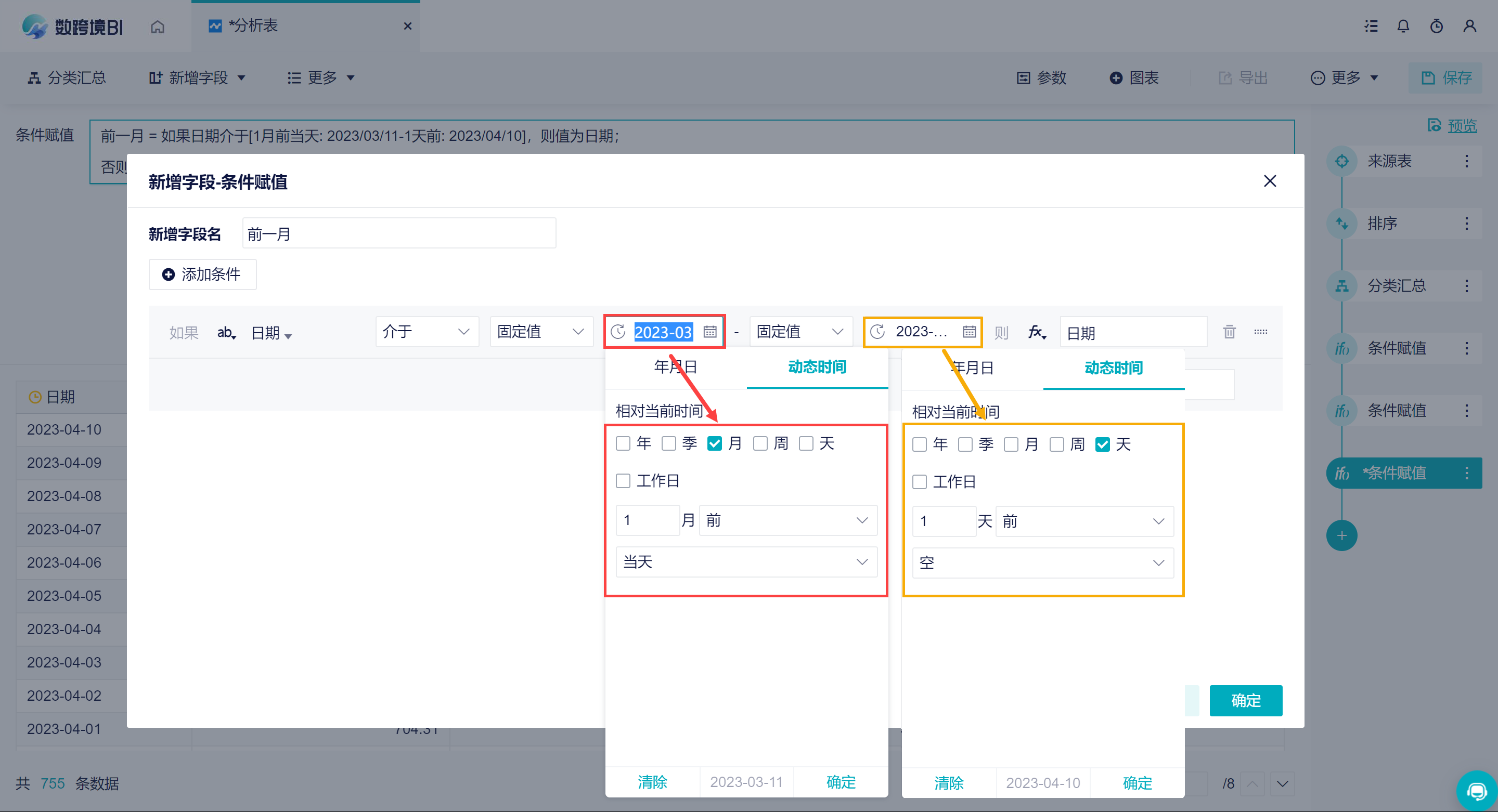This screenshot has width=1498, height=812.
Task: Click the user profile icon
Action: pos(1469,26)
